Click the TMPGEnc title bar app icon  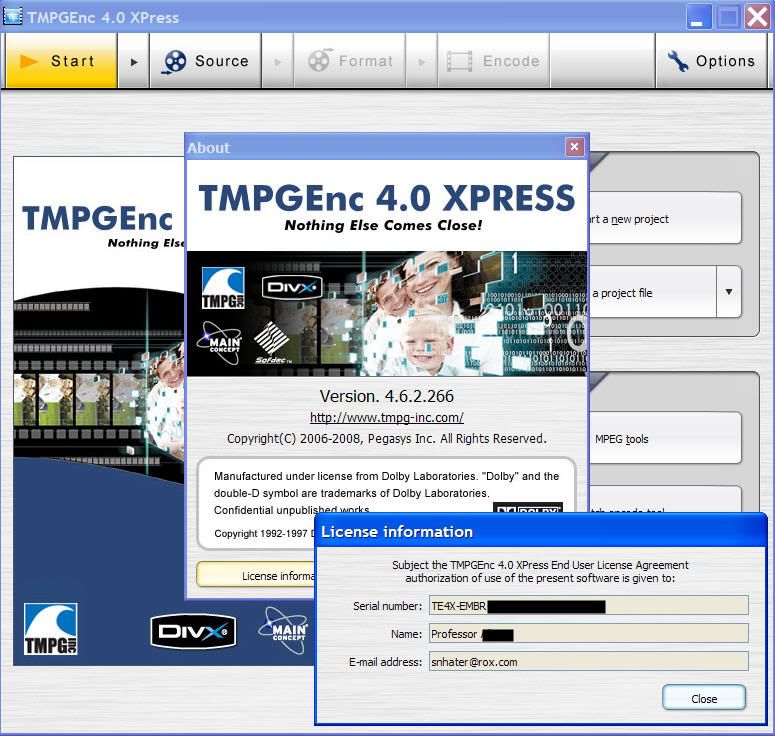pos(12,16)
